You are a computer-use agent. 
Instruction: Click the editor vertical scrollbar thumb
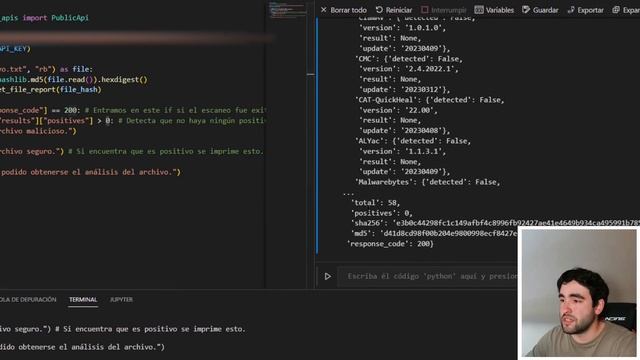pos(311,74)
